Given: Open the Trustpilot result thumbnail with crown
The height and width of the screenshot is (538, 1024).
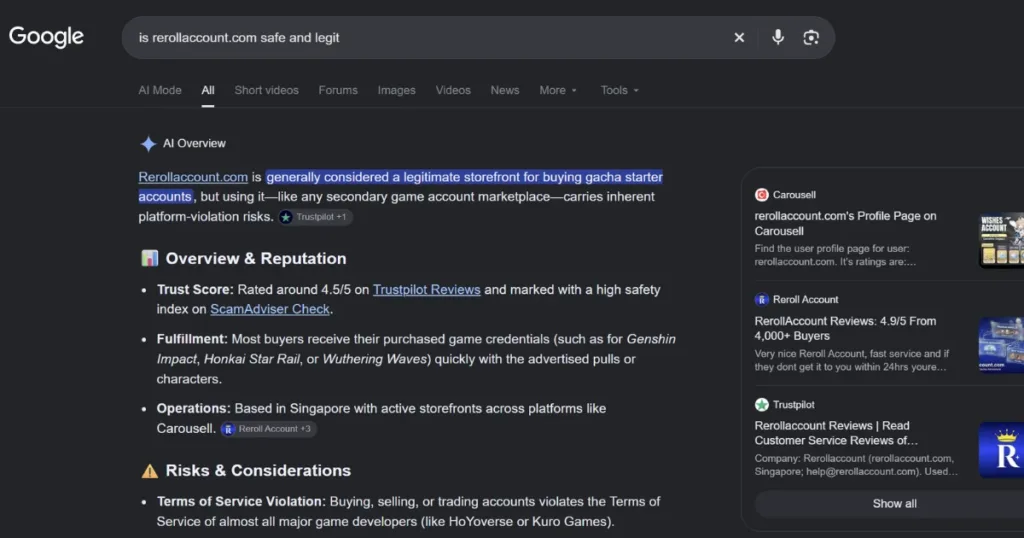Looking at the screenshot, I should (1001, 450).
